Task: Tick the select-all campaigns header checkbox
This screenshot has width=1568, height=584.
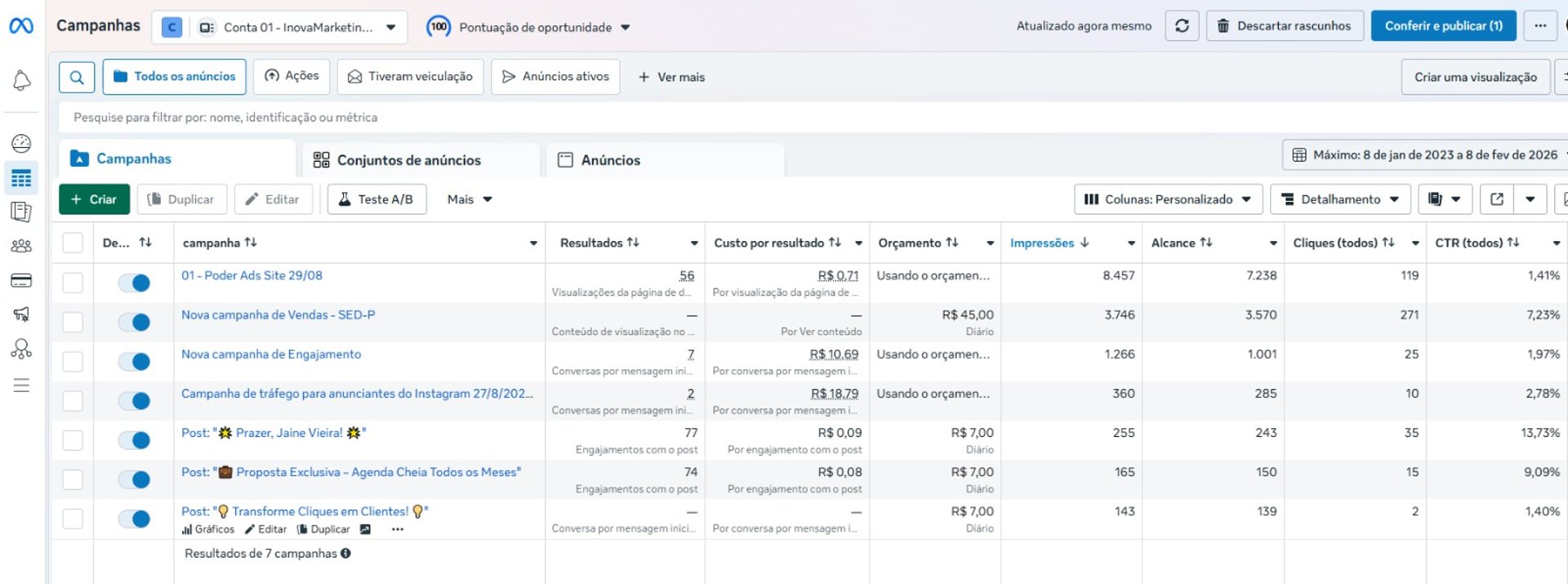Action: tap(73, 243)
